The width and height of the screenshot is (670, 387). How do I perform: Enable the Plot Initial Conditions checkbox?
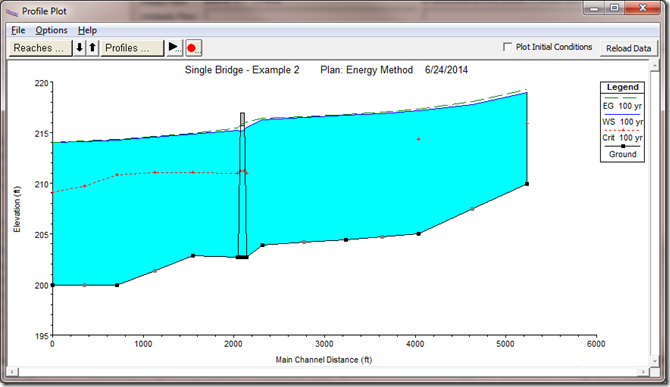coord(507,47)
